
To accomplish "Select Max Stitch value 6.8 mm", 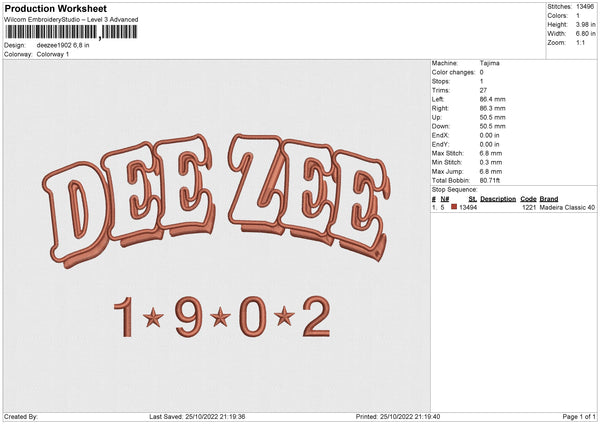I will 491,153.
